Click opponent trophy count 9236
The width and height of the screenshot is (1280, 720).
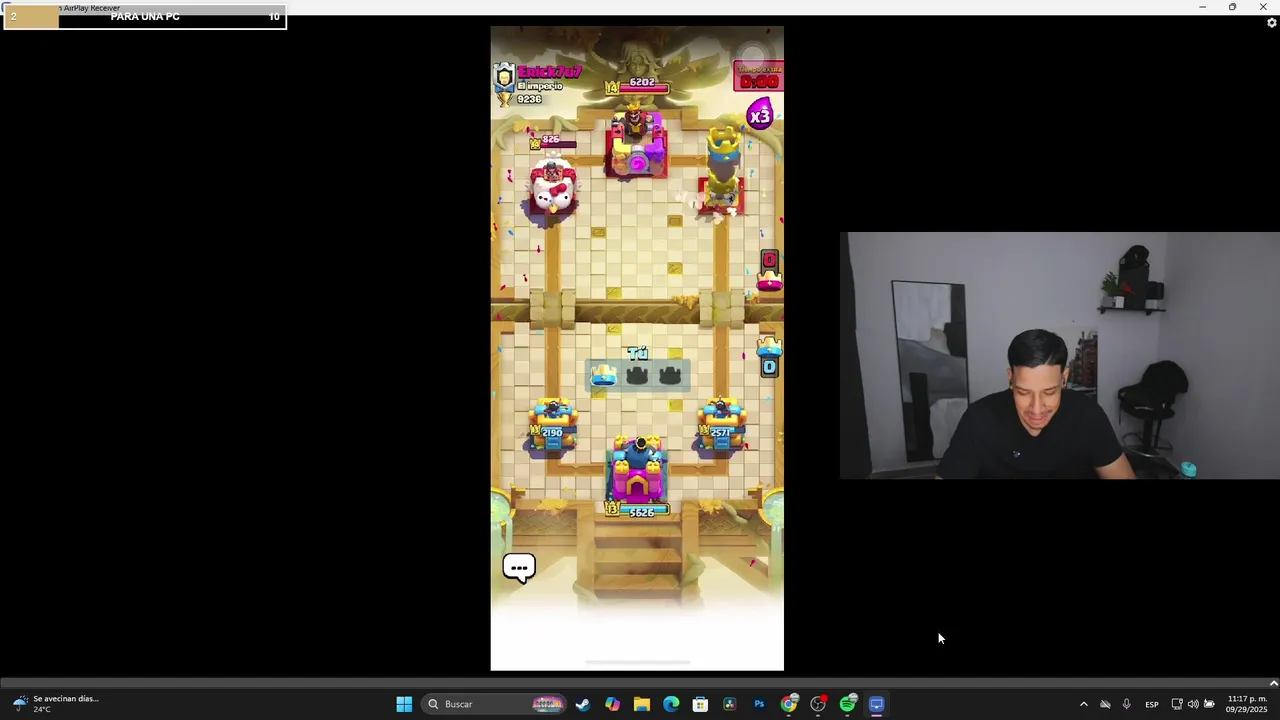pyautogui.click(x=529, y=99)
